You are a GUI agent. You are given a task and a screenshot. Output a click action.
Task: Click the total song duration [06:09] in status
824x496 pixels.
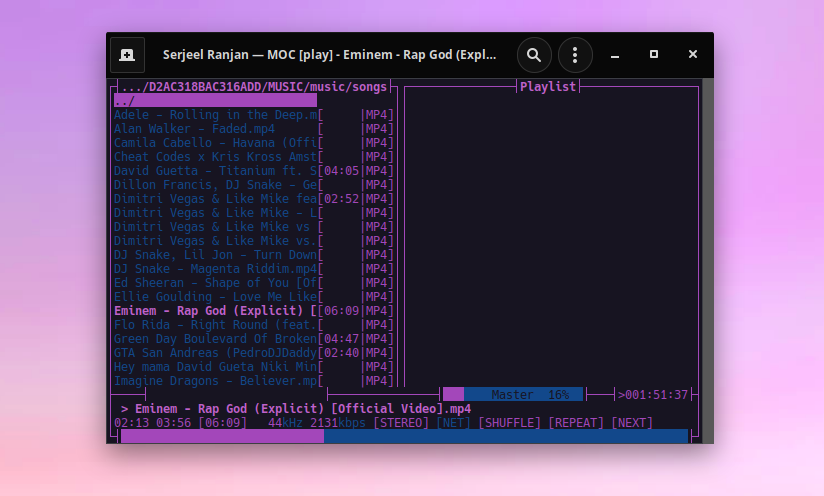[x=222, y=423]
